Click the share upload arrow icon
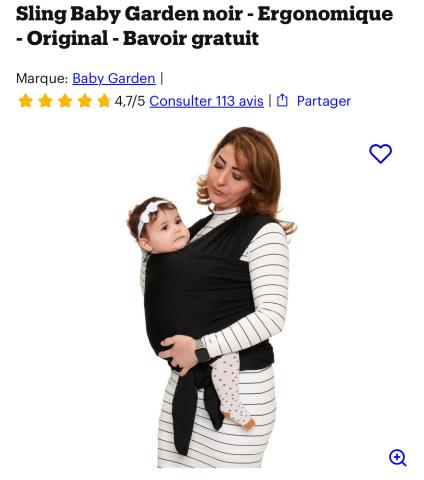The width and height of the screenshot is (424, 480). point(282,100)
